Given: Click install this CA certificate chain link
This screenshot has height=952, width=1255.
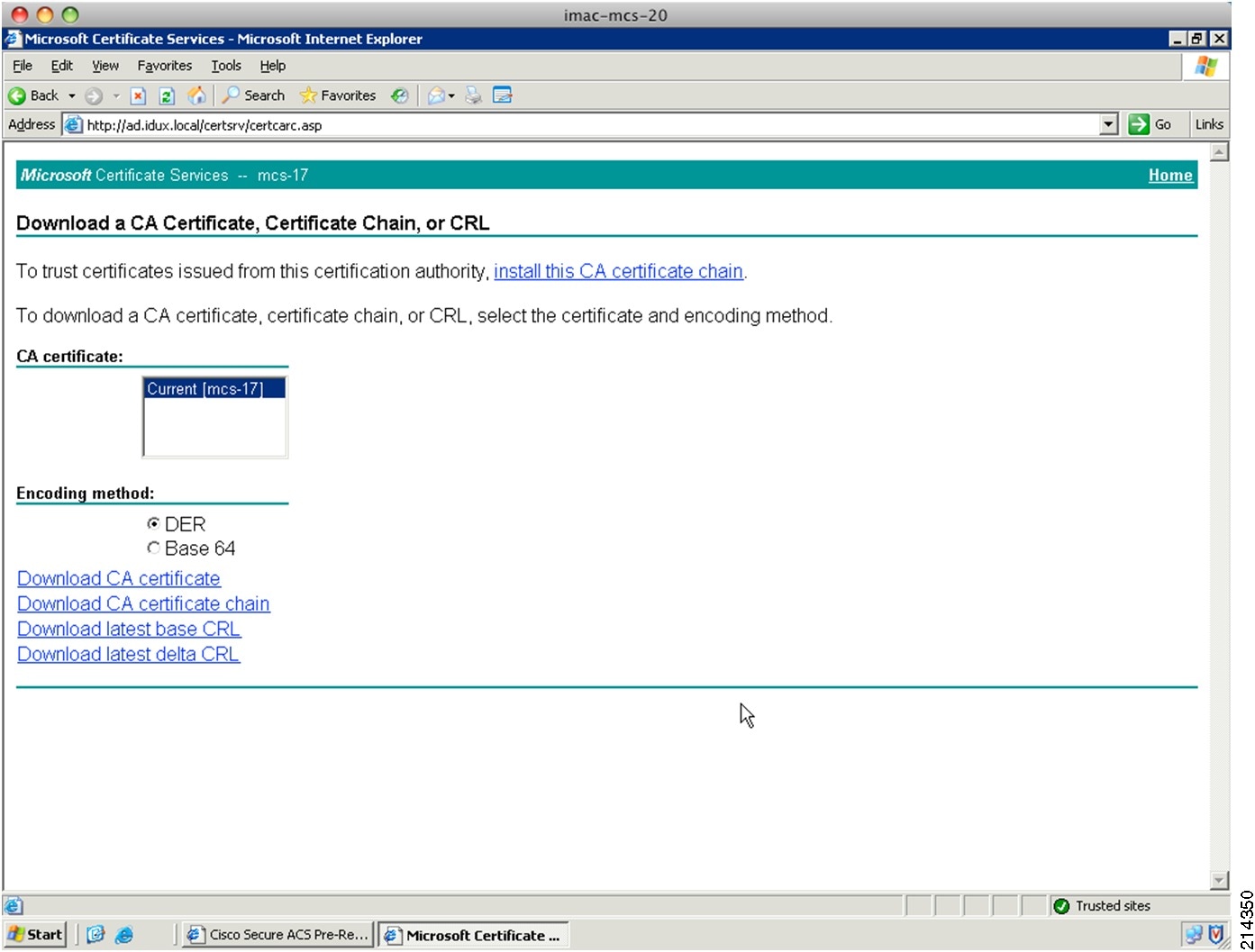Looking at the screenshot, I should [619, 271].
